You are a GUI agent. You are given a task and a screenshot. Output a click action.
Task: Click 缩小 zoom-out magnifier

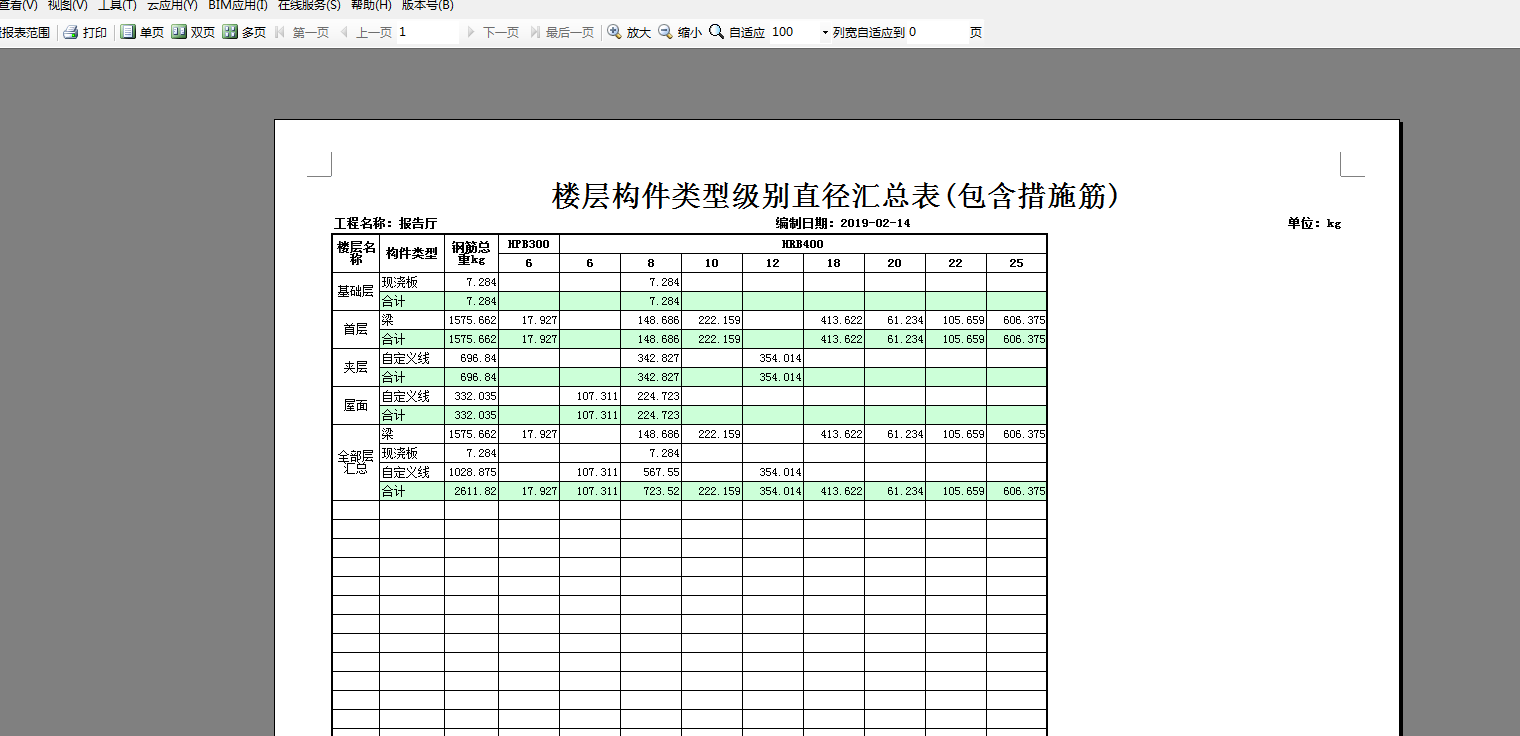[x=679, y=32]
